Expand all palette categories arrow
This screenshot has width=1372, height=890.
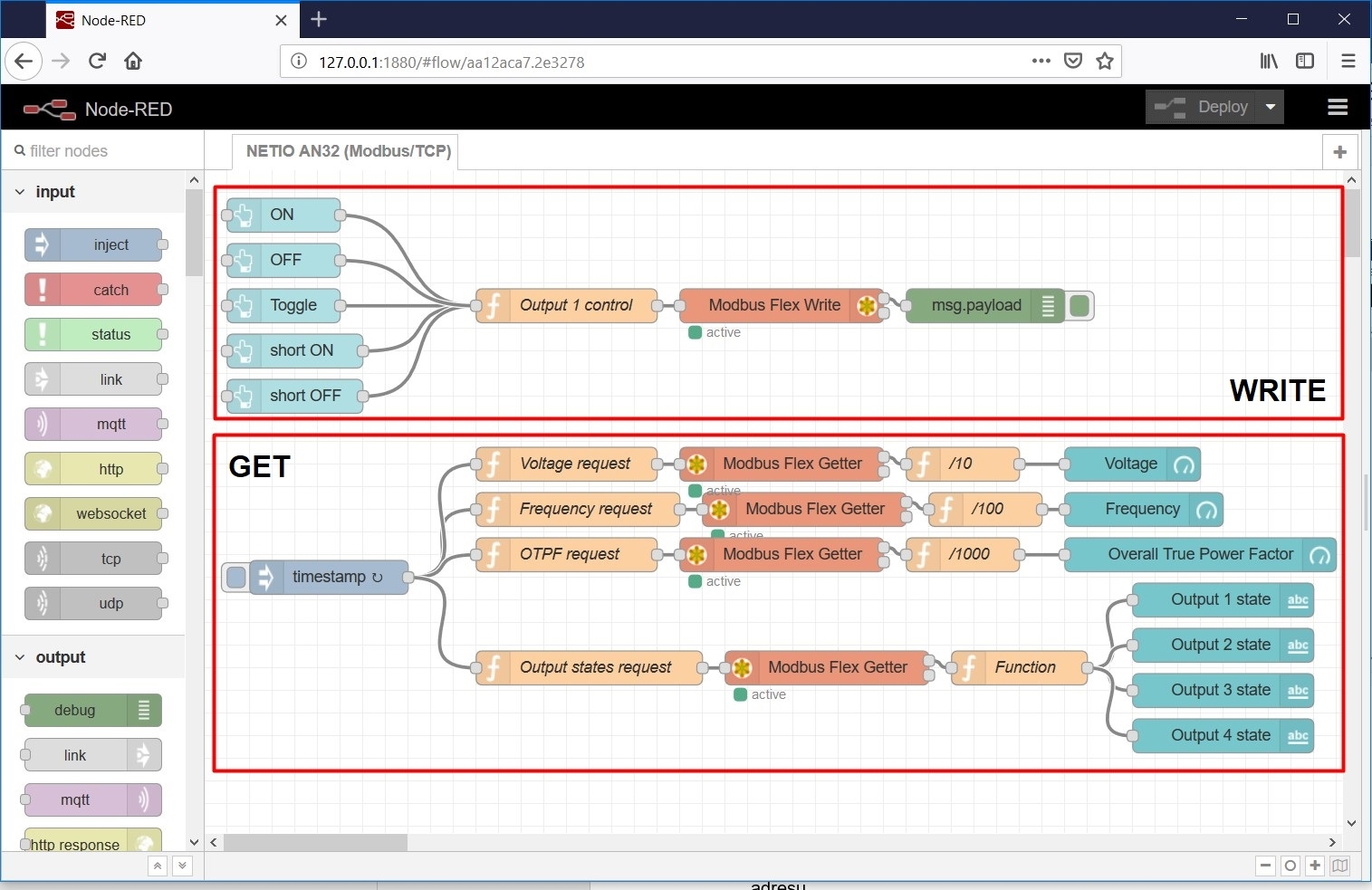[182, 866]
